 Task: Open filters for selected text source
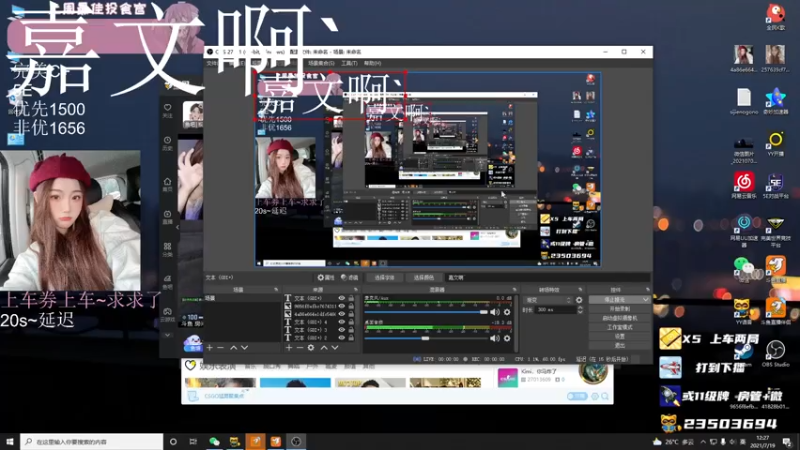(350, 278)
